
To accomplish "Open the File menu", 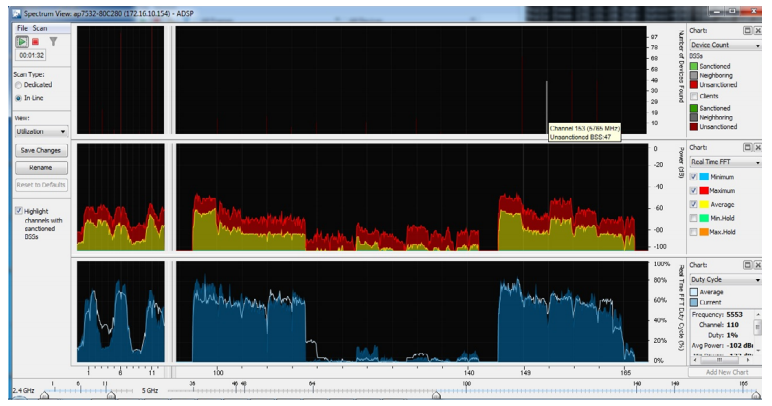I will pyautogui.click(x=23, y=28).
